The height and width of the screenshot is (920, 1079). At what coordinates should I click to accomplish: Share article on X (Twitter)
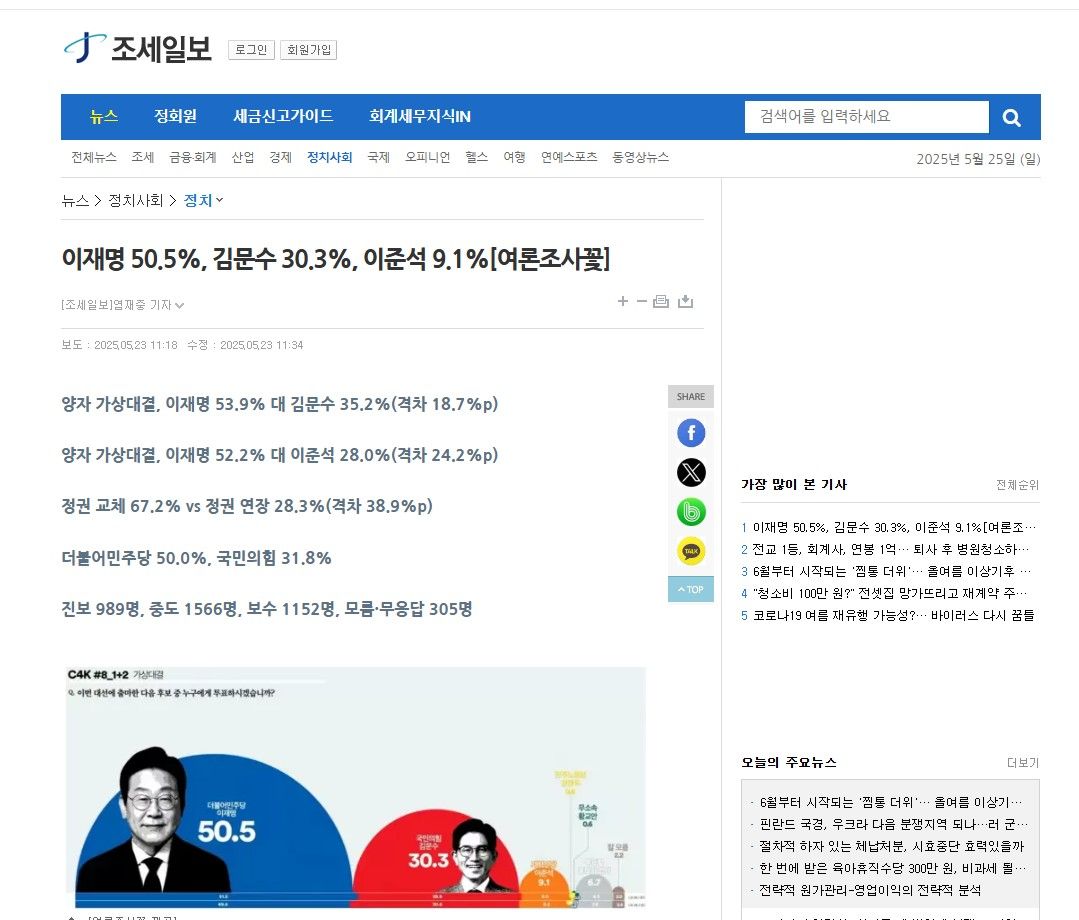[691, 472]
